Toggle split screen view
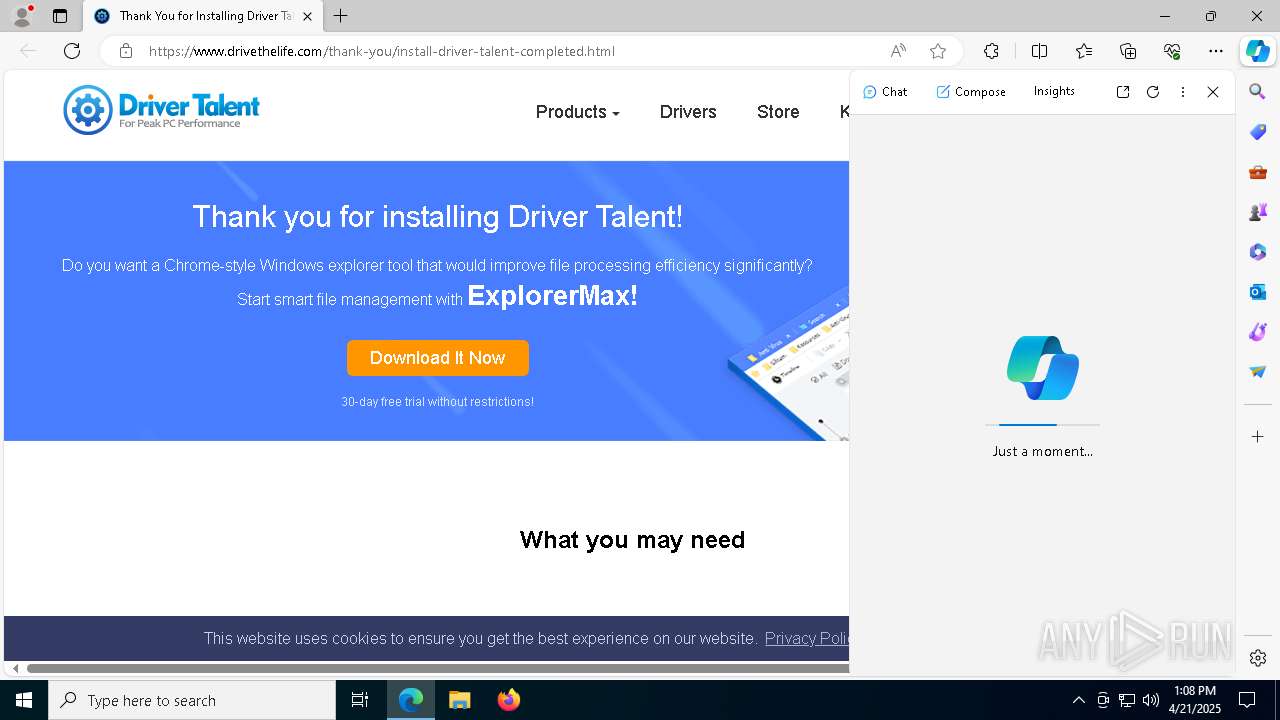Screen dimensions: 1280x720 point(1039,51)
